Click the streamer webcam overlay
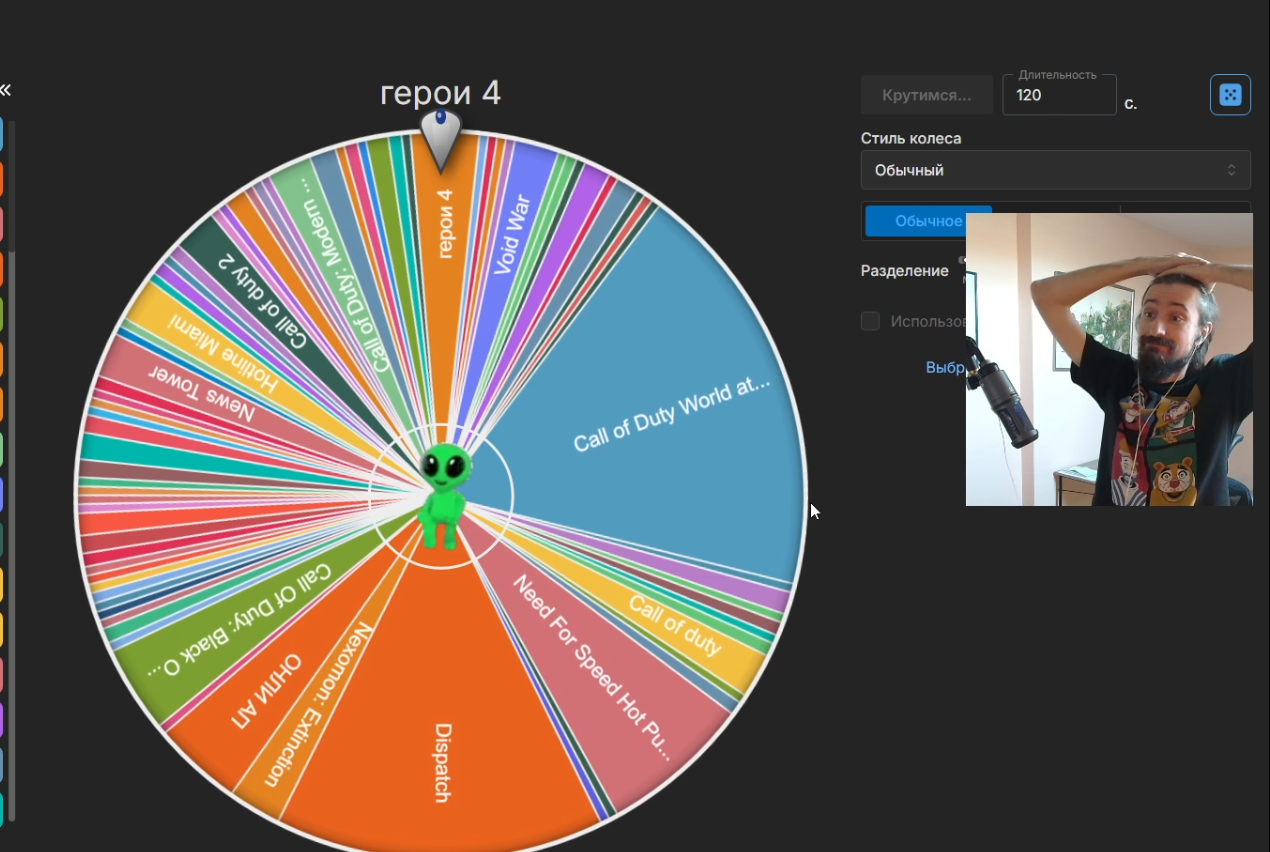This screenshot has height=852, width=1270. [x=1109, y=359]
